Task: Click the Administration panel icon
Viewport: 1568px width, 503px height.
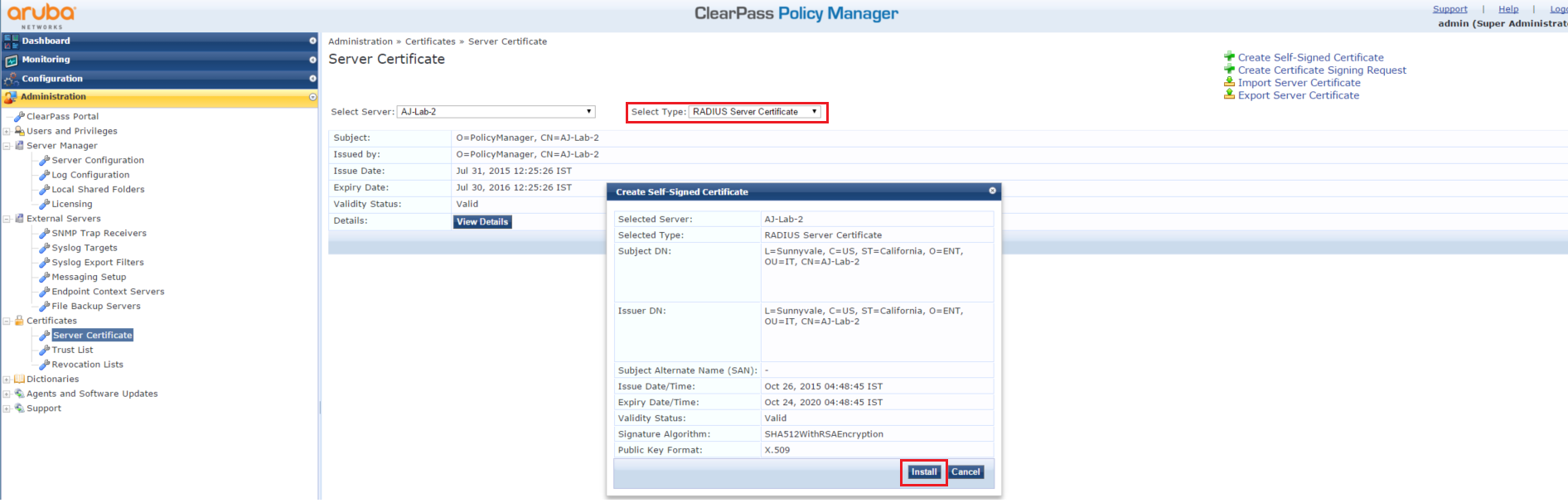Action: tap(11, 97)
